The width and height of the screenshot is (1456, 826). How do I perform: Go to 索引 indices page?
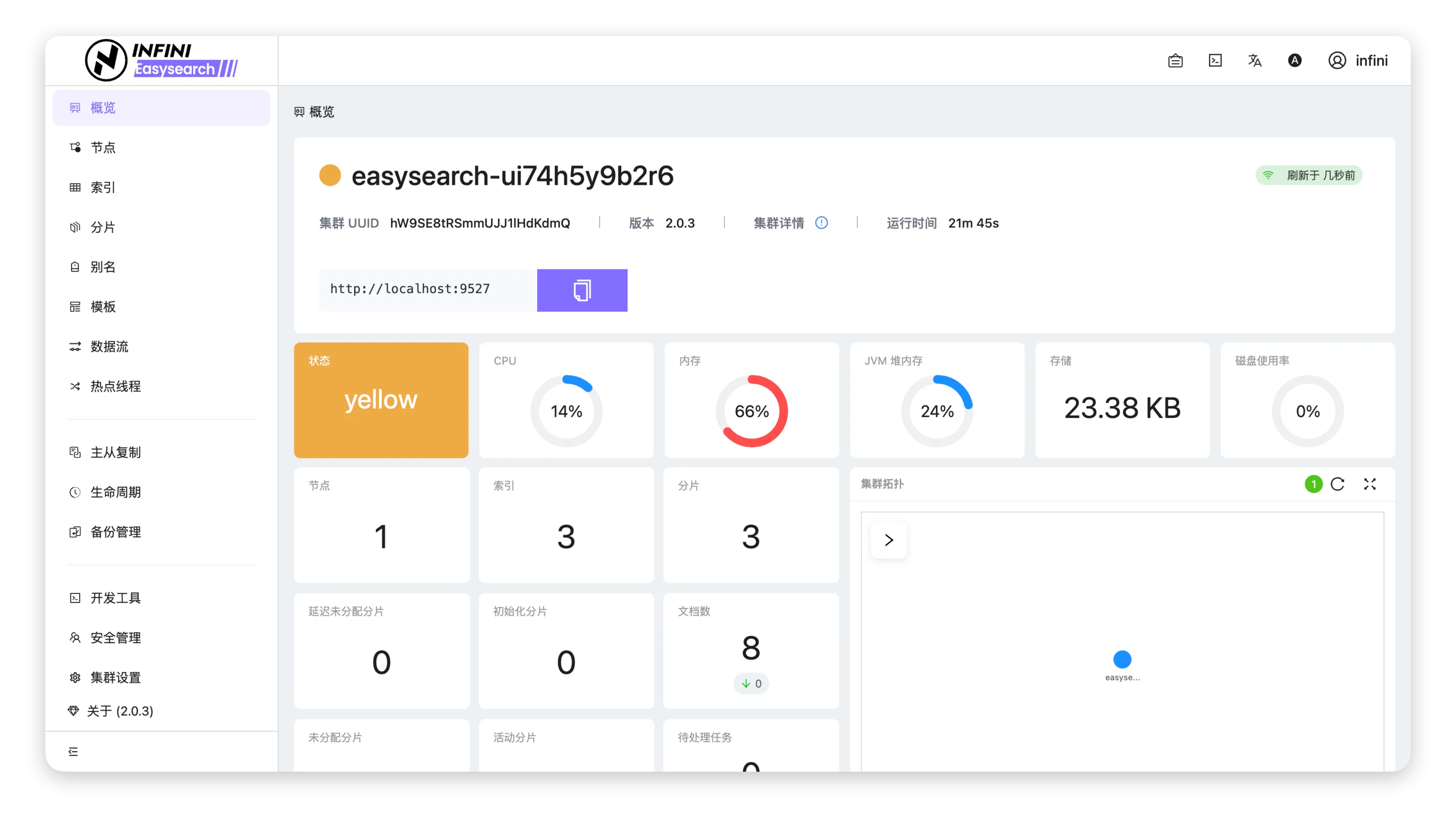tap(103, 187)
